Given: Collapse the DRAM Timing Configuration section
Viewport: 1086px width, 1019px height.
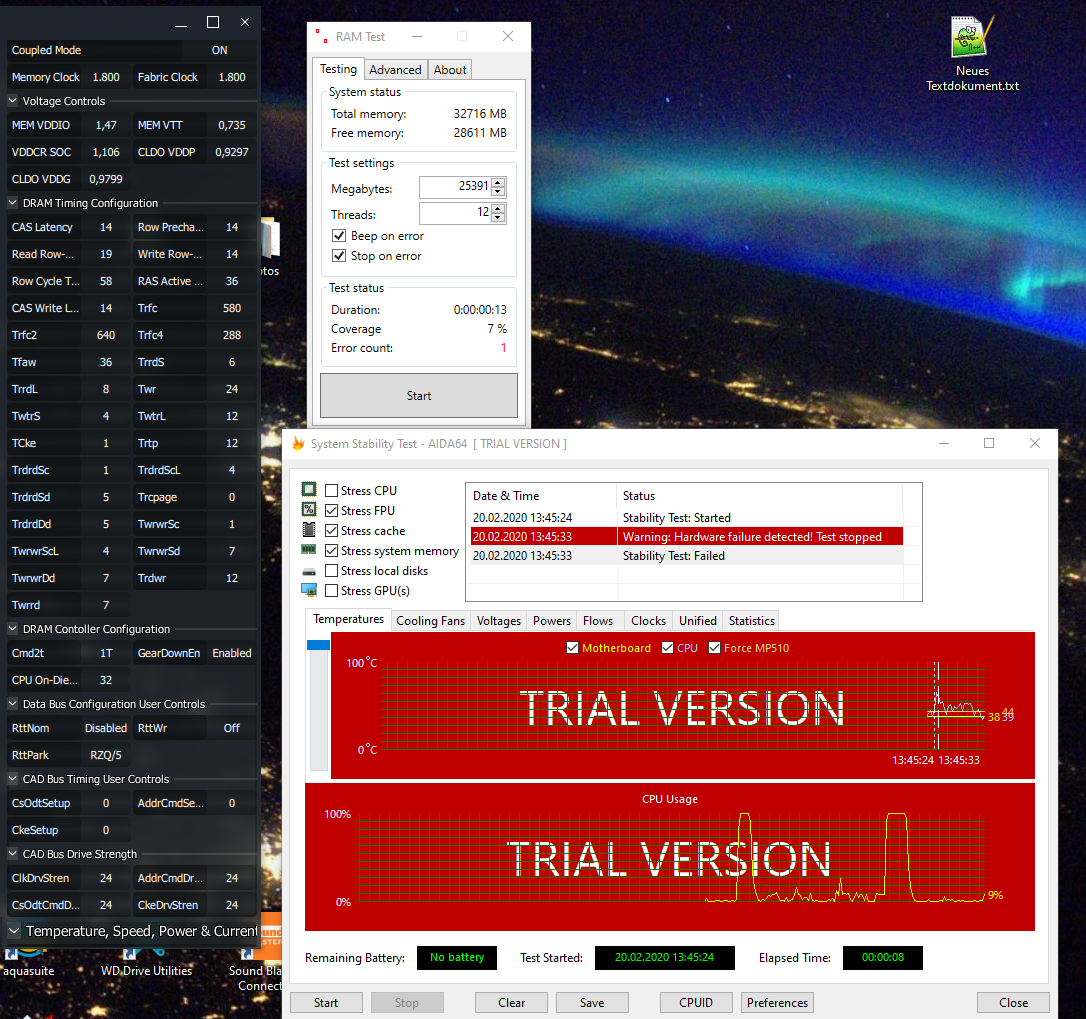Looking at the screenshot, I should 12,203.
